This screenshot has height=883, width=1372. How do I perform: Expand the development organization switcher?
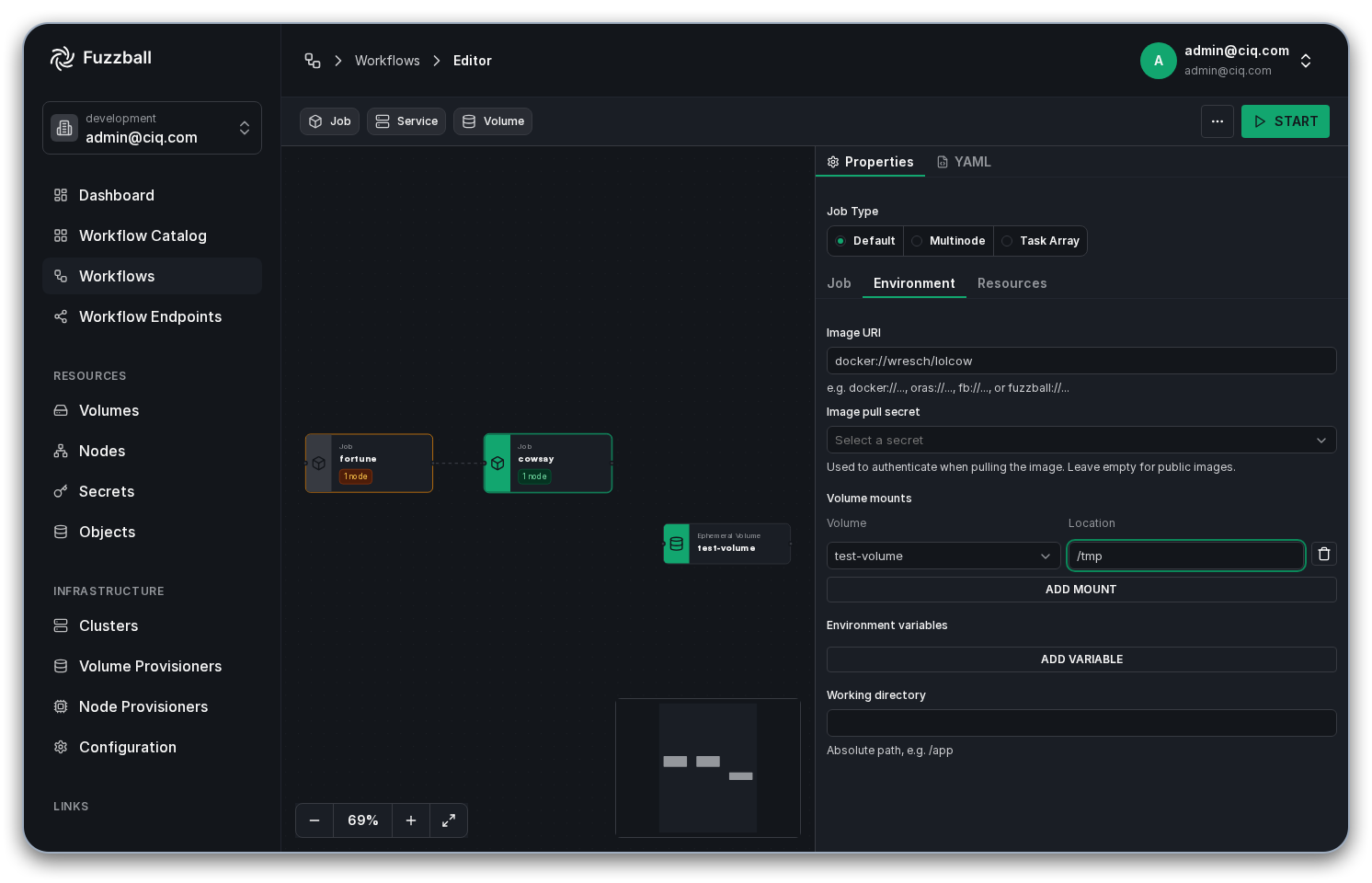[x=152, y=128]
